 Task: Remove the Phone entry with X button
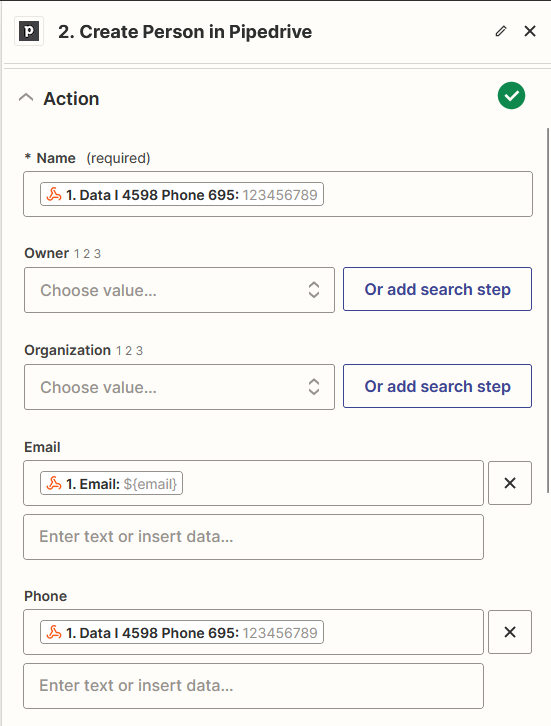point(510,632)
